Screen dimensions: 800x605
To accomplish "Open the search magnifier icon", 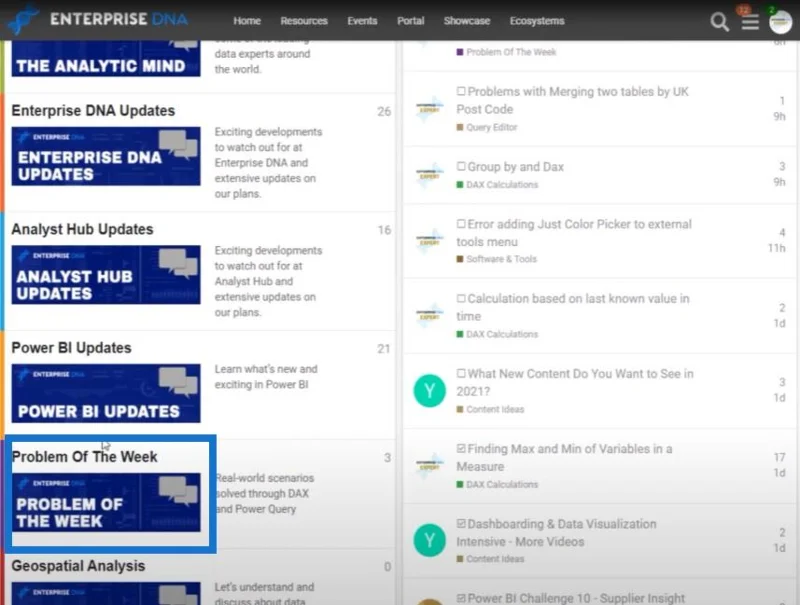I will pyautogui.click(x=719, y=22).
